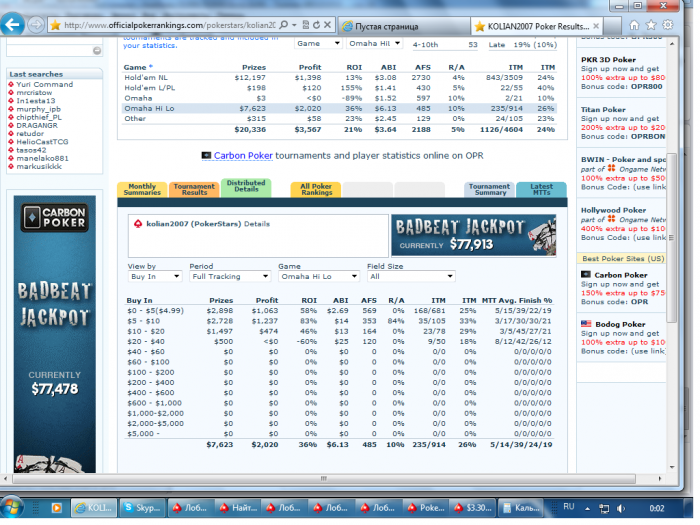Open the Period Full Tracking dropdown

coord(230,276)
